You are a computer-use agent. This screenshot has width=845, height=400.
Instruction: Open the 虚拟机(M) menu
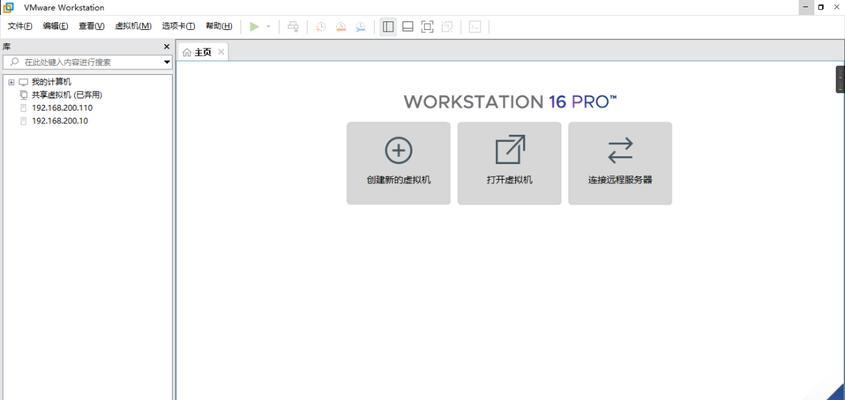[133, 26]
